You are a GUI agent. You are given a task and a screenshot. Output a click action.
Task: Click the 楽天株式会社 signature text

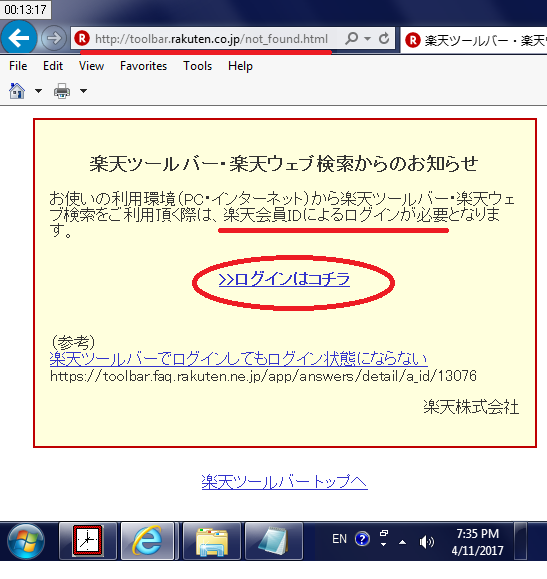tap(471, 407)
